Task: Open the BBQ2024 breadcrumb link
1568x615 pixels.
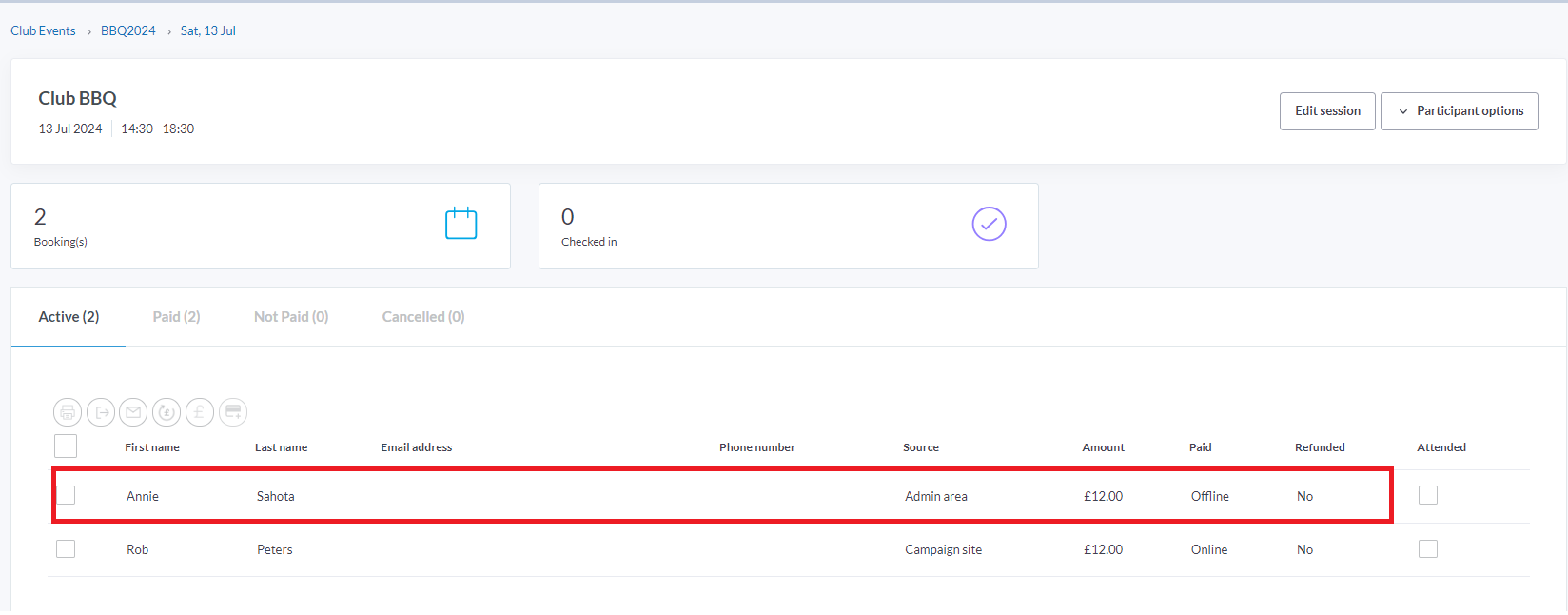Action: click(x=128, y=31)
